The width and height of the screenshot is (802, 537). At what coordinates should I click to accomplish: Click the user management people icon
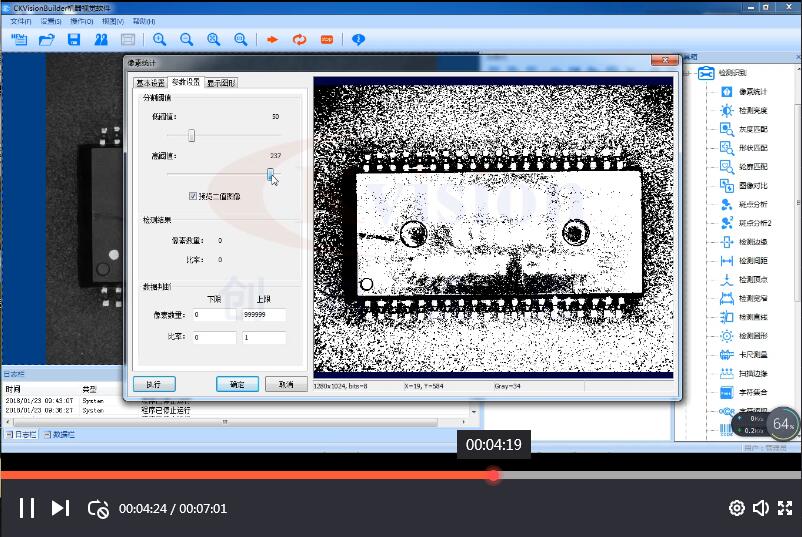[101, 39]
